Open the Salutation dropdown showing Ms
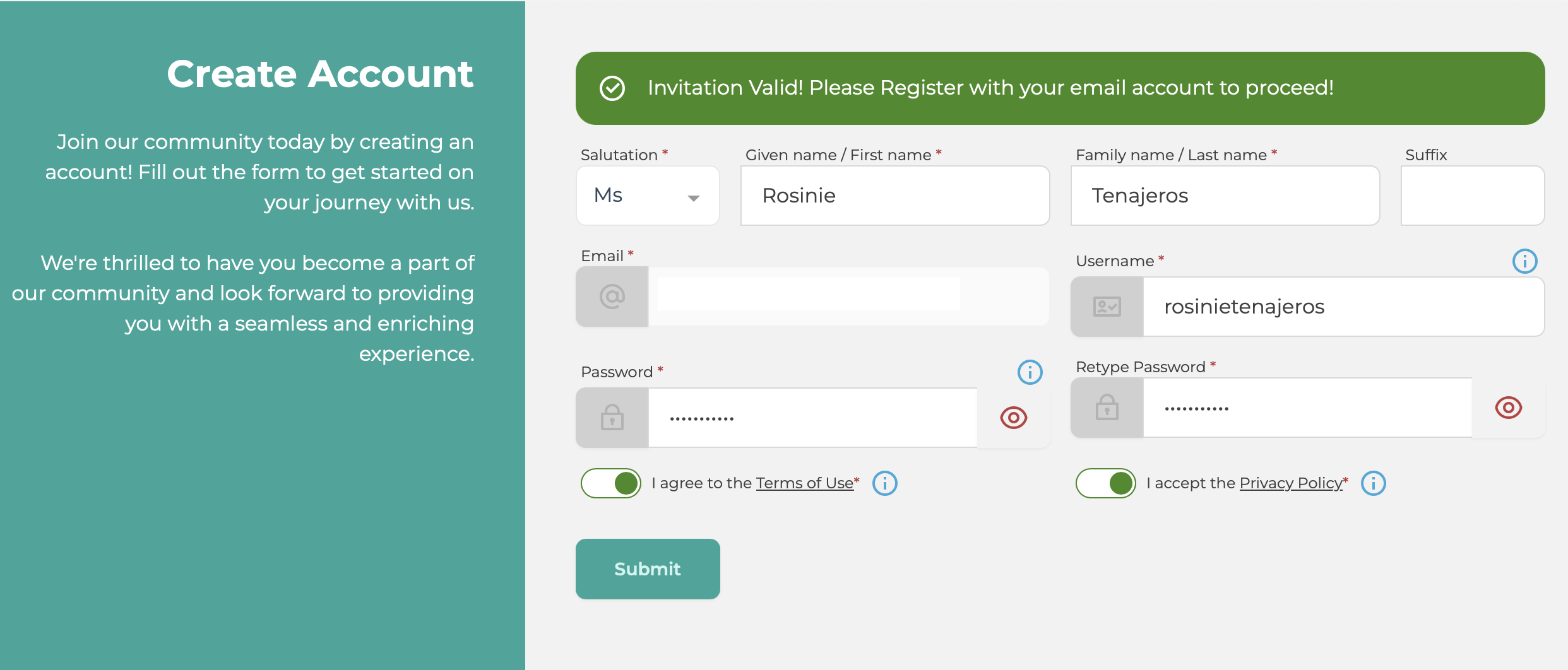This screenshot has width=1568, height=670. 648,196
